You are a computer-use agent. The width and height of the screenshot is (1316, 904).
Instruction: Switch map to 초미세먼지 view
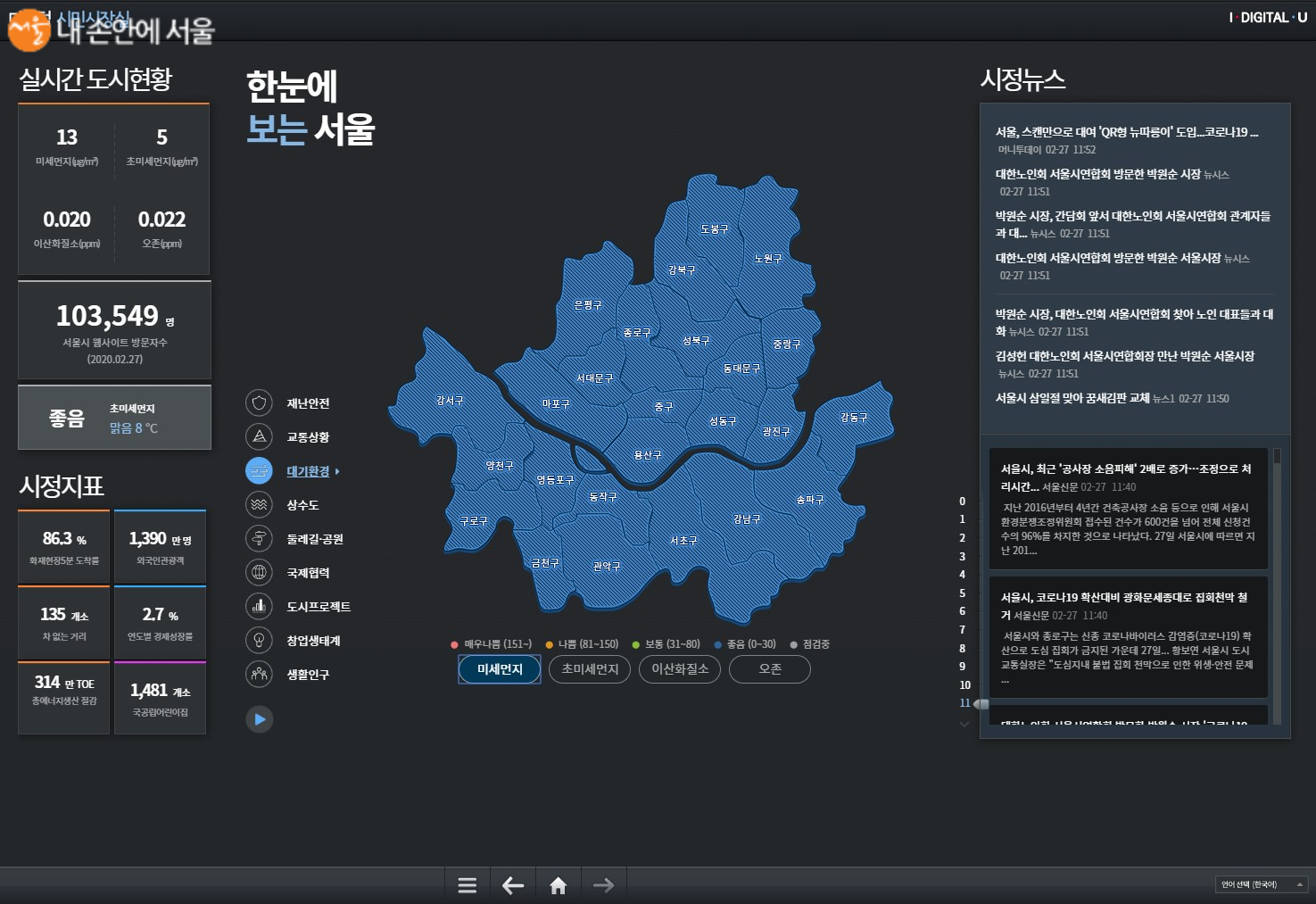point(590,669)
